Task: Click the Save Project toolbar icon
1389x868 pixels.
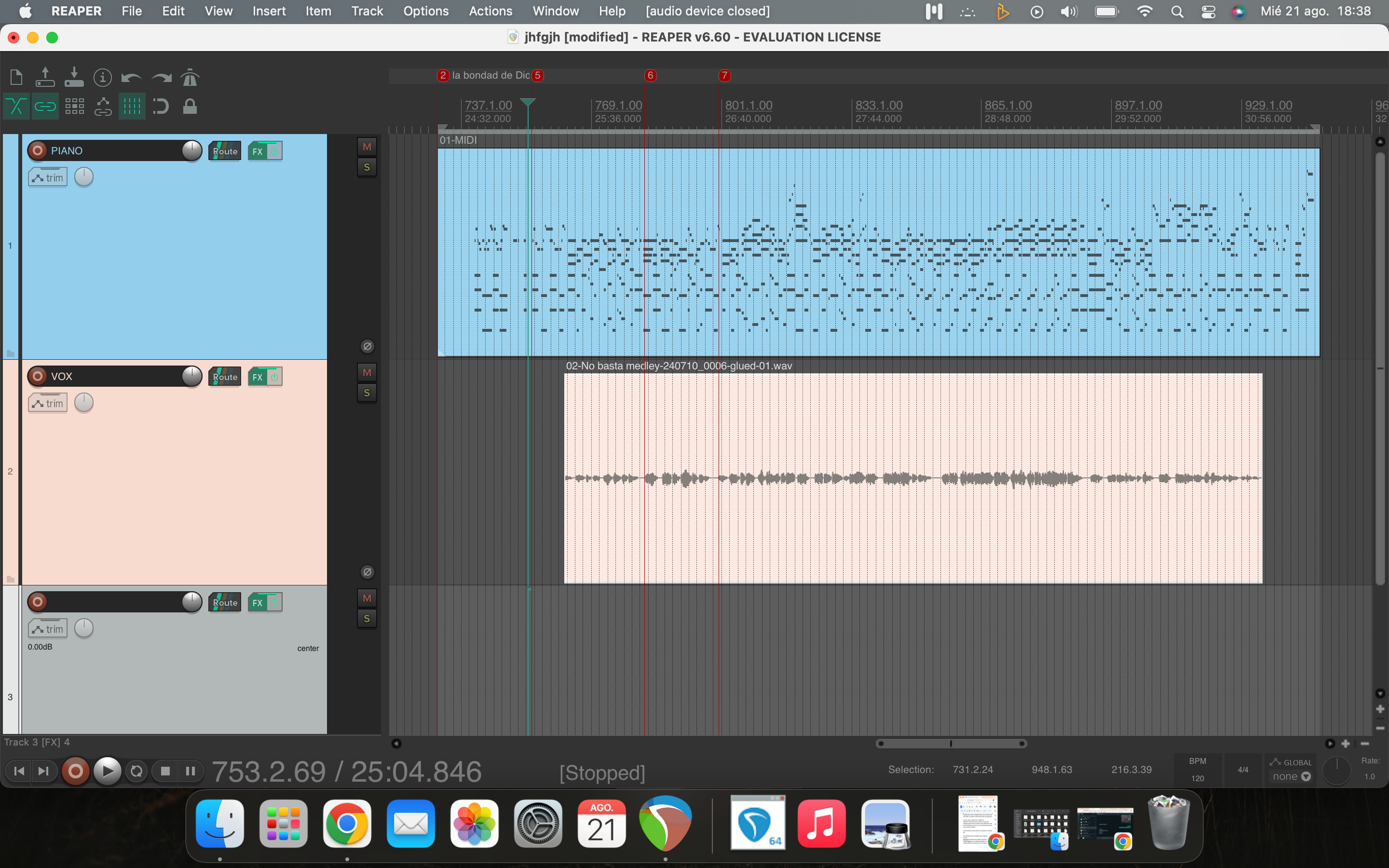Action: [x=74, y=77]
